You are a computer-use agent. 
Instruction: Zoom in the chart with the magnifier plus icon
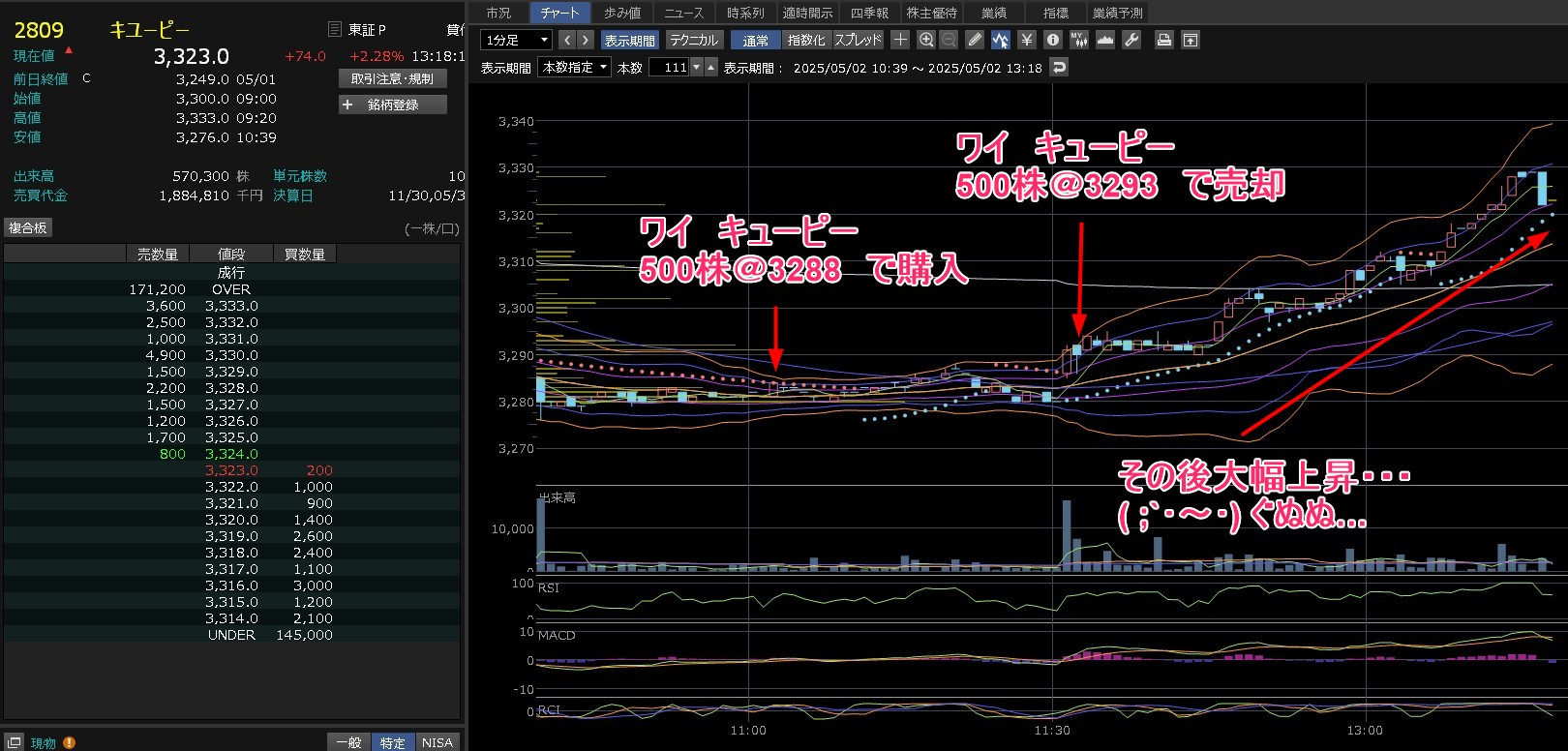tap(926, 40)
